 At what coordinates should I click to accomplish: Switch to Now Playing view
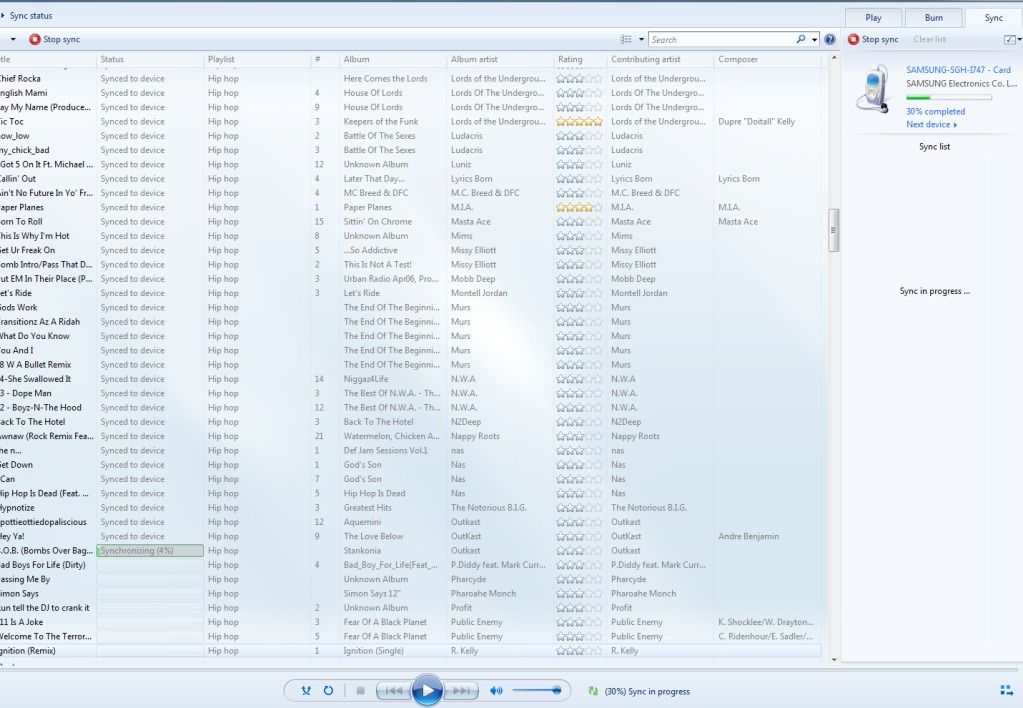[x=1007, y=690]
